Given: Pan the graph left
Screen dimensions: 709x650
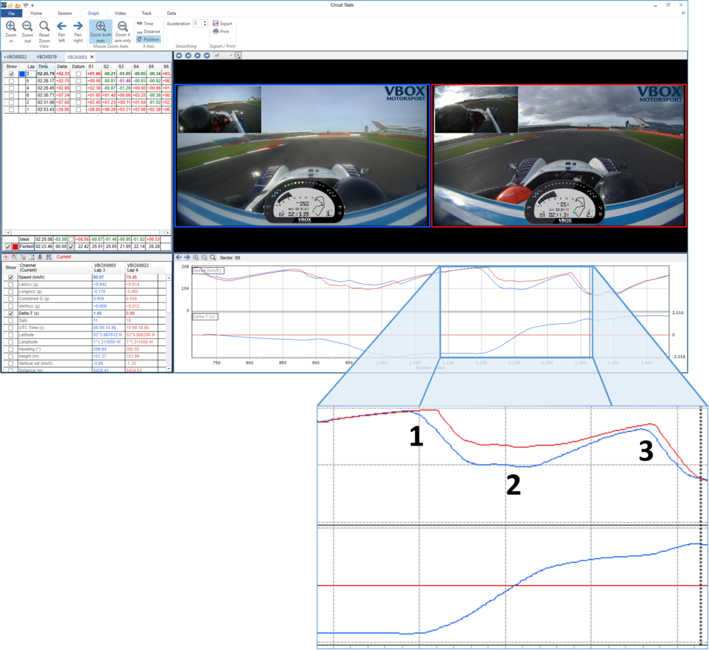Looking at the screenshot, I should click(x=61, y=31).
